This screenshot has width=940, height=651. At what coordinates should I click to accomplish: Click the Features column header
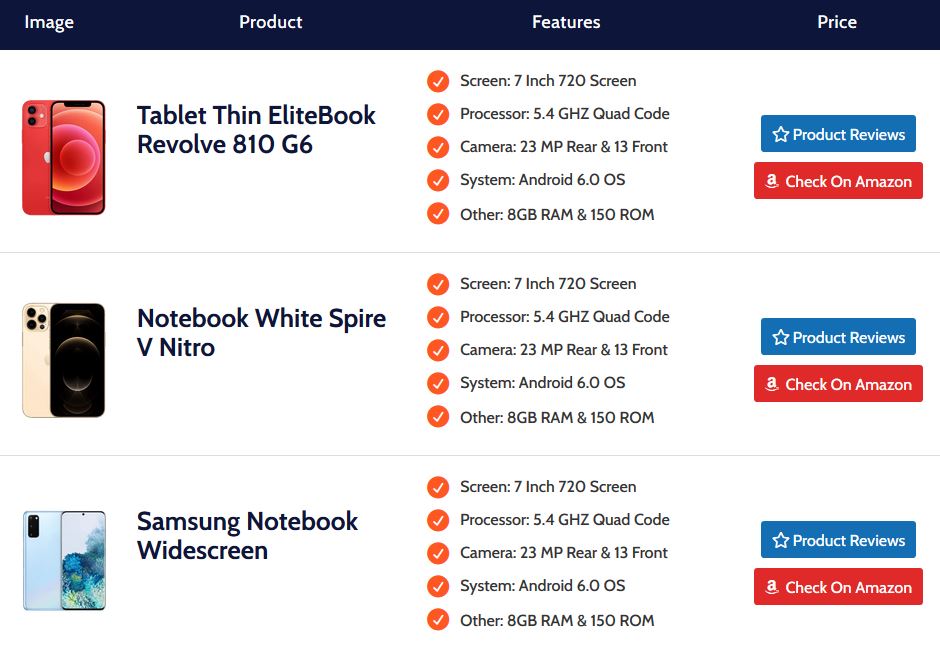click(566, 22)
